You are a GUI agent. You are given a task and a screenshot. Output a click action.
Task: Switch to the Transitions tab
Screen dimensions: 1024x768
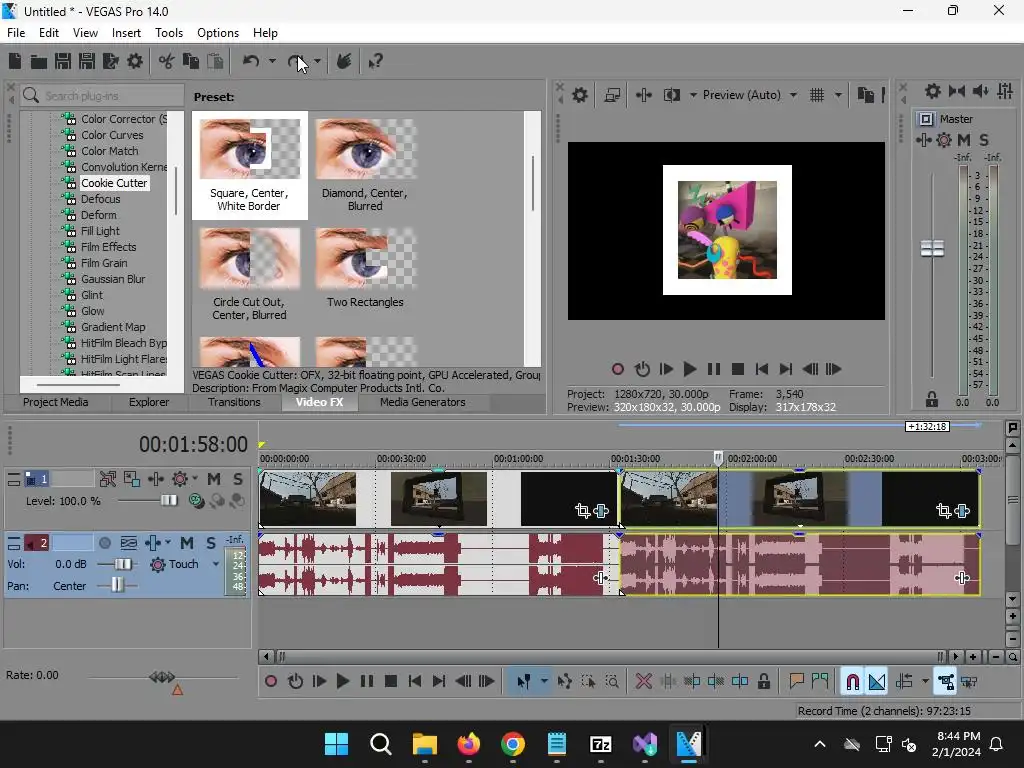[x=234, y=402]
